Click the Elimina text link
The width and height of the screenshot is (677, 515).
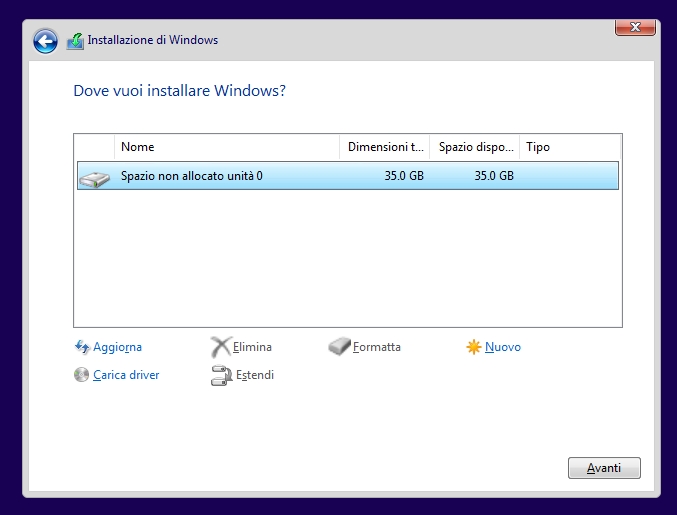252,347
